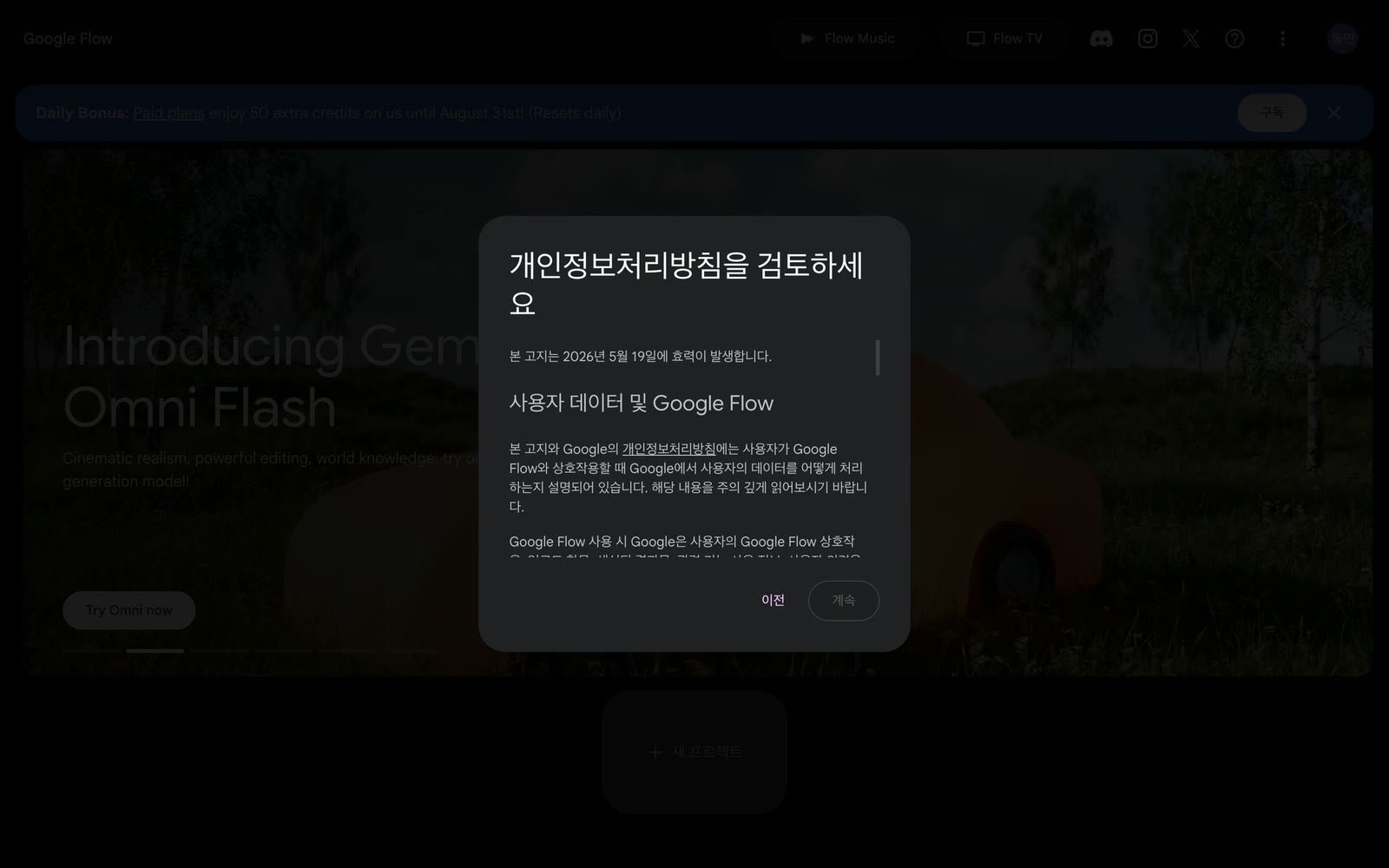Click the Flow Music button
This screenshot has height=868, width=1389.
pos(846,38)
